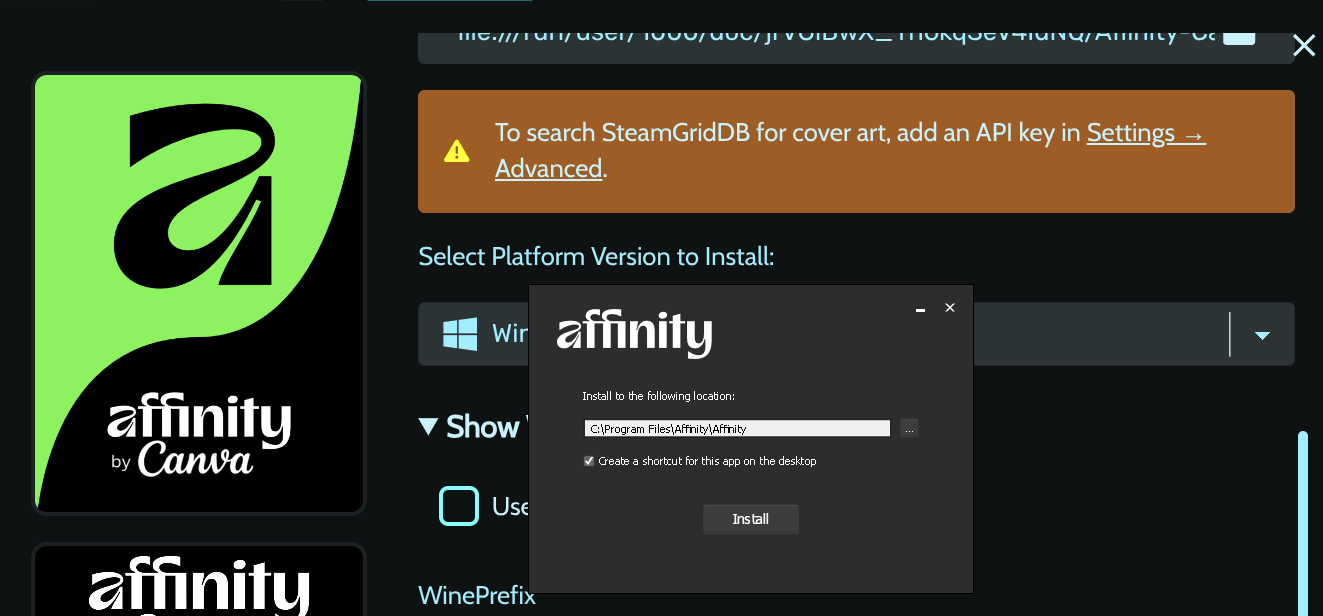Click the Affinity logo in installer window

pos(634,334)
